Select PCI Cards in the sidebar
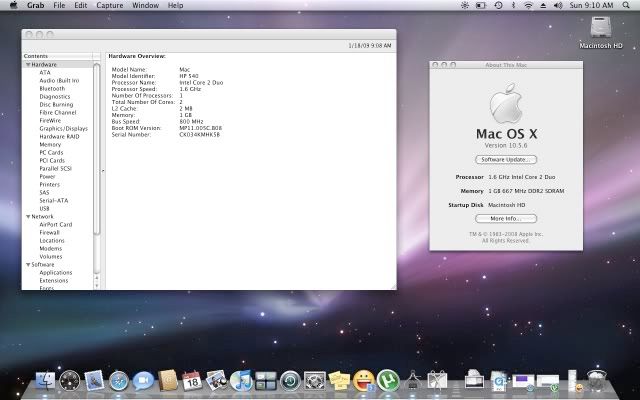The height and width of the screenshot is (400, 640). (52, 160)
